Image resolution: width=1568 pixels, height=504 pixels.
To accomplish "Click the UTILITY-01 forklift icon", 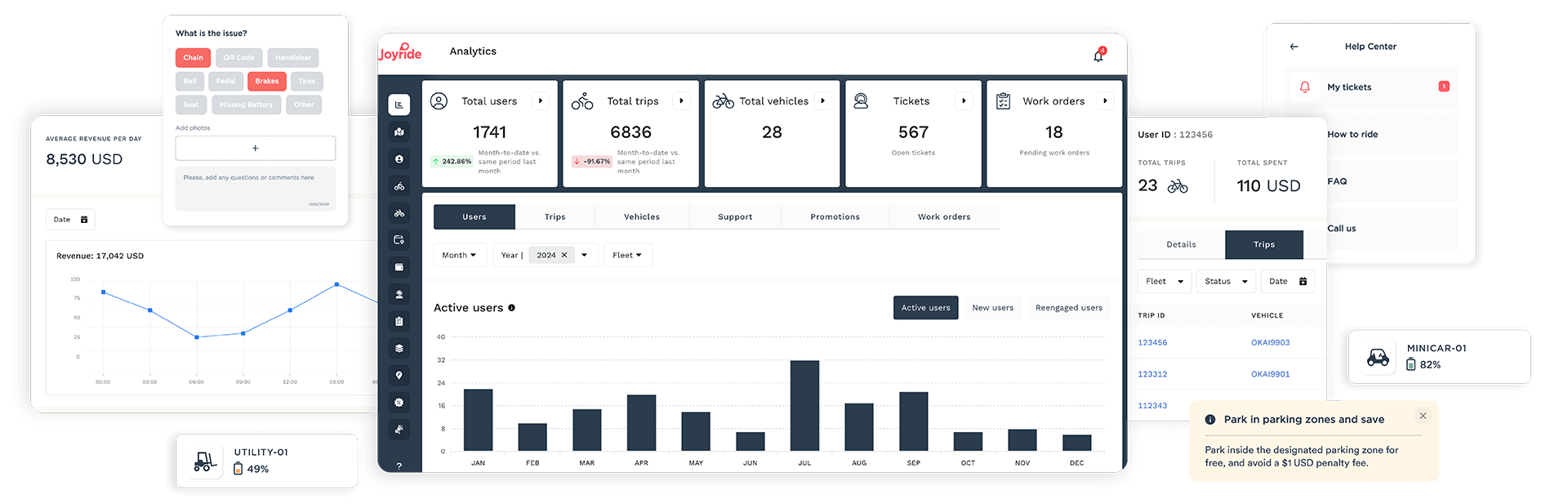I will pyautogui.click(x=205, y=461).
